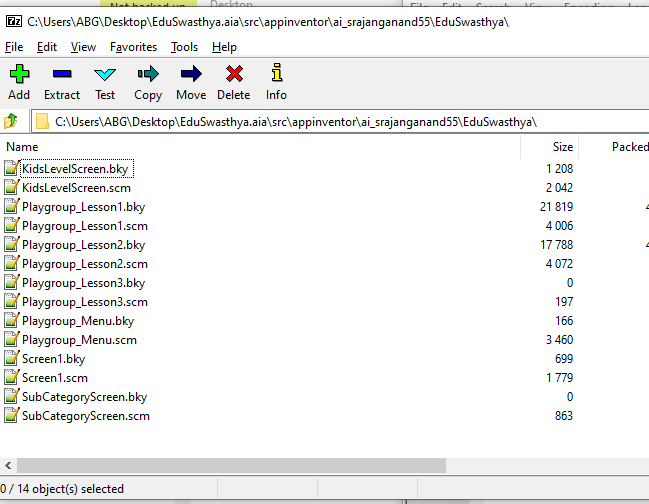
Task: Open the File menu
Action: pos(14,47)
